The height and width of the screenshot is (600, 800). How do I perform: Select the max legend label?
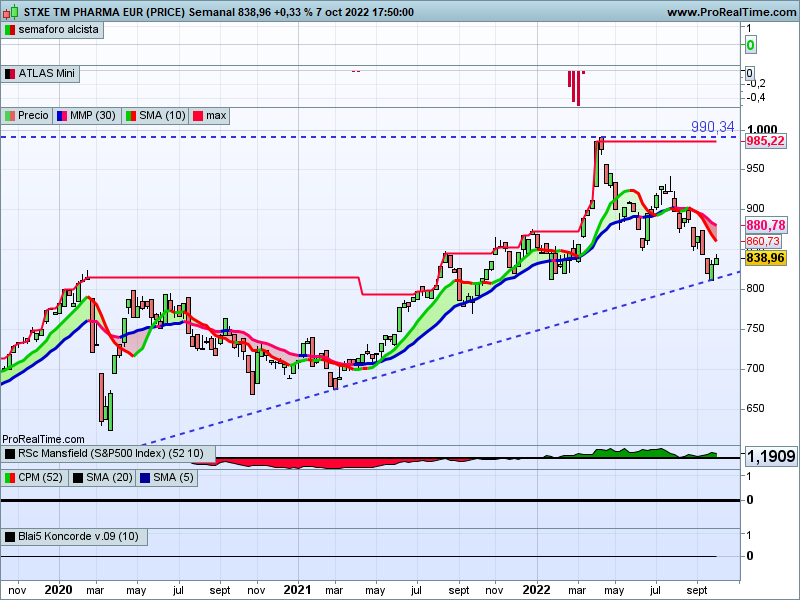(x=216, y=116)
